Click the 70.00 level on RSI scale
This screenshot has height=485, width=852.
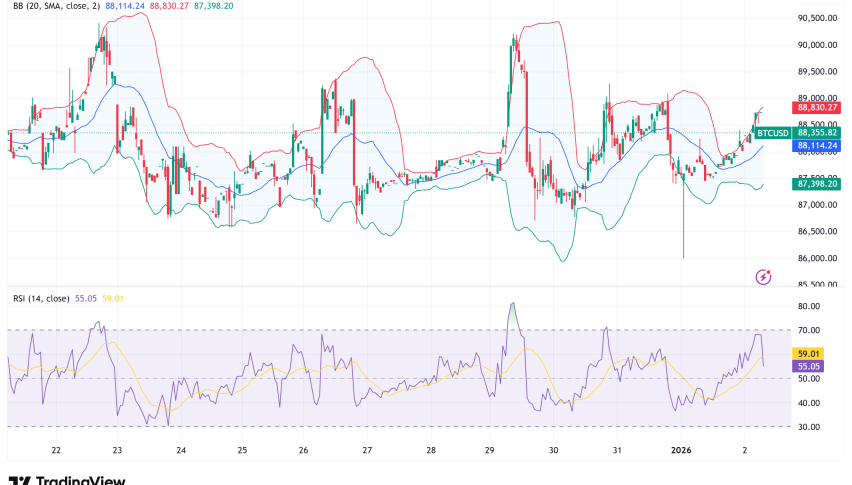pos(811,330)
